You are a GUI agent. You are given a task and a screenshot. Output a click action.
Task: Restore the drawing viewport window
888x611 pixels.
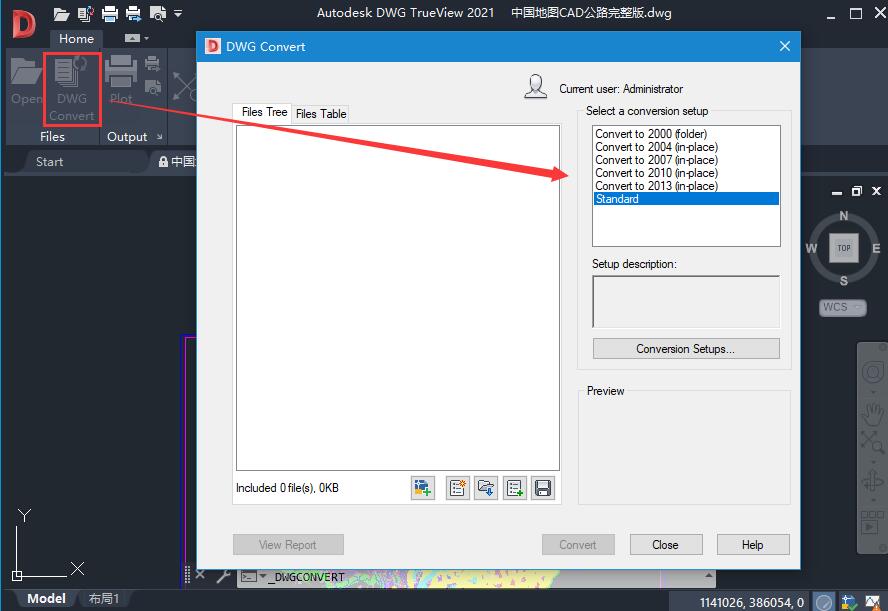856,191
